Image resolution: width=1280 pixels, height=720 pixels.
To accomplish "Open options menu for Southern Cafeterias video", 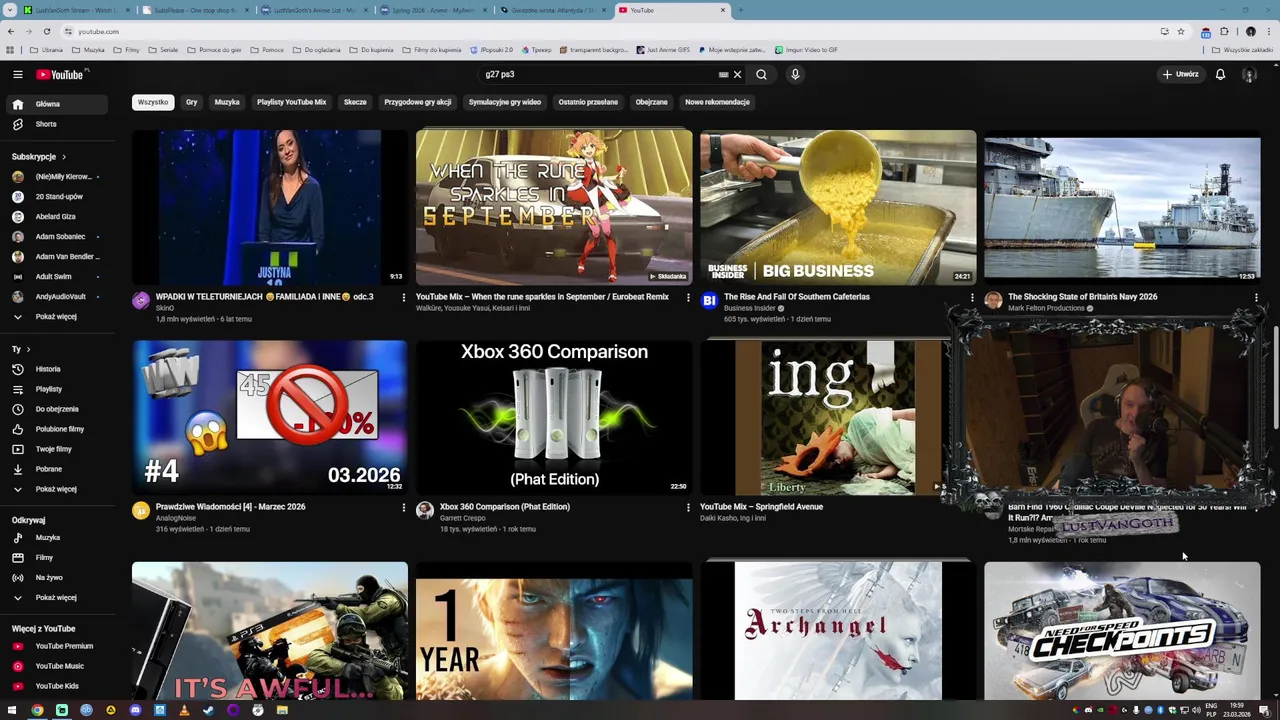I will tap(972, 297).
